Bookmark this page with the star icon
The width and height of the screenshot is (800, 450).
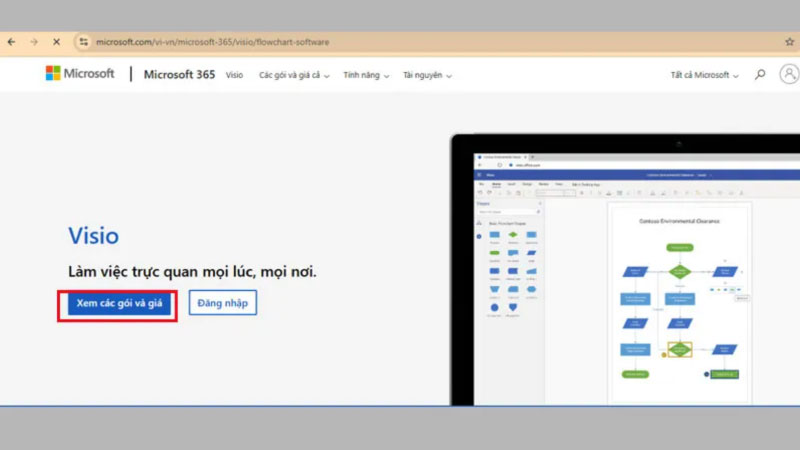pyautogui.click(x=789, y=42)
